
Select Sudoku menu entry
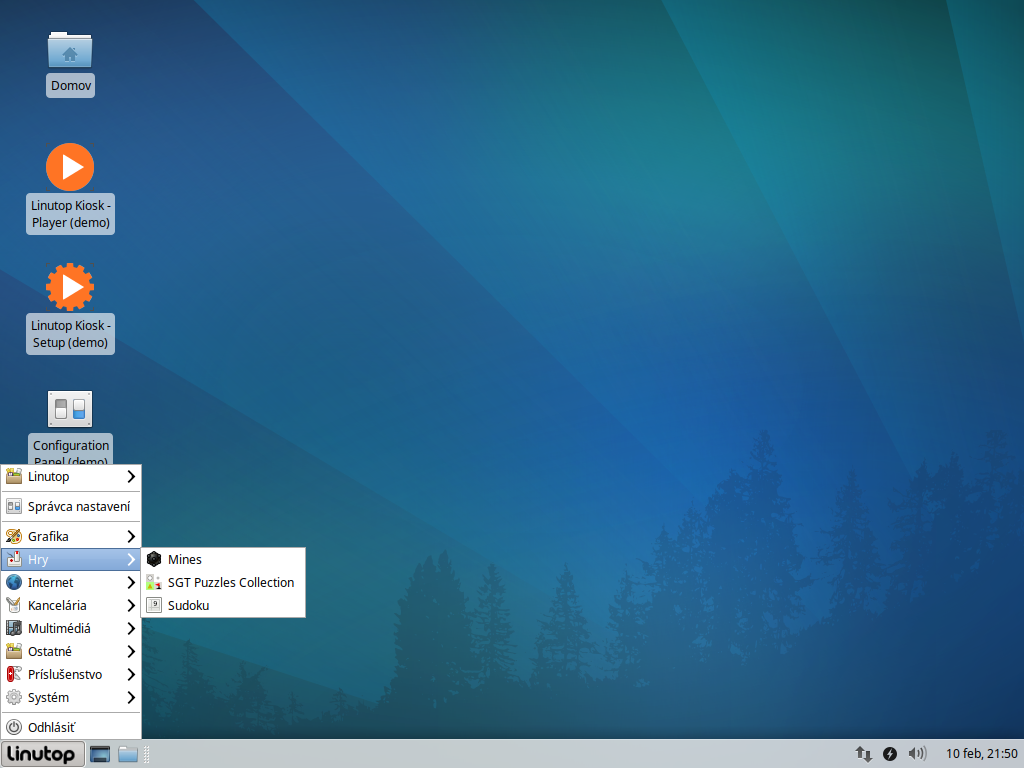223,605
